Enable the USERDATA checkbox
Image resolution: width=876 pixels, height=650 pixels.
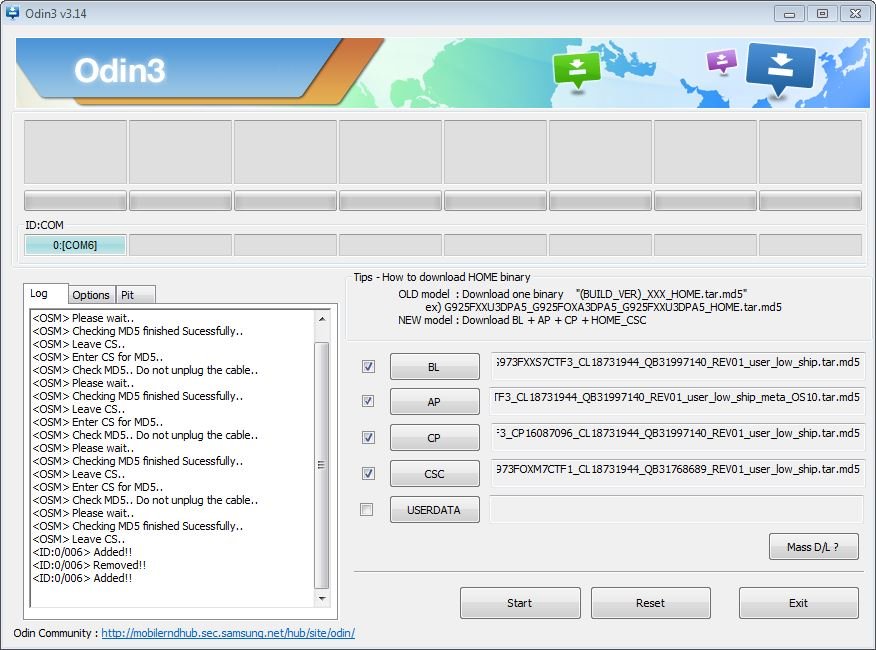click(367, 510)
